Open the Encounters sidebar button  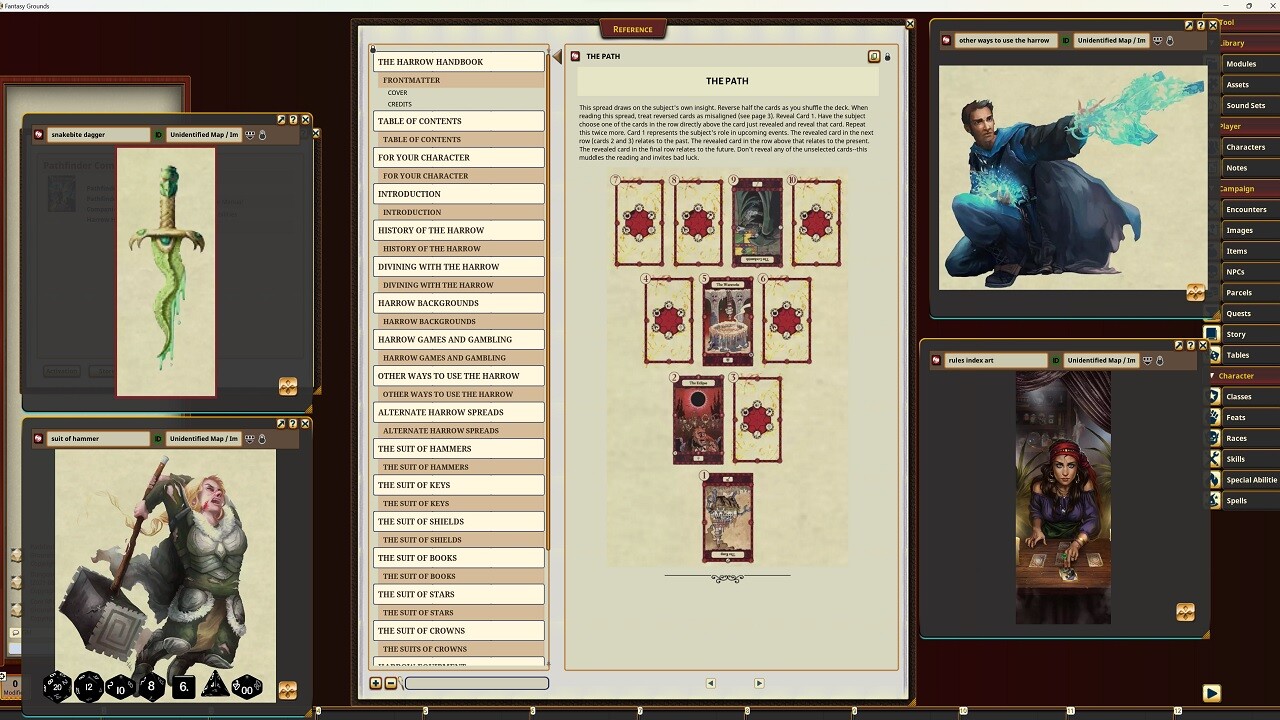pyautogui.click(x=1246, y=210)
